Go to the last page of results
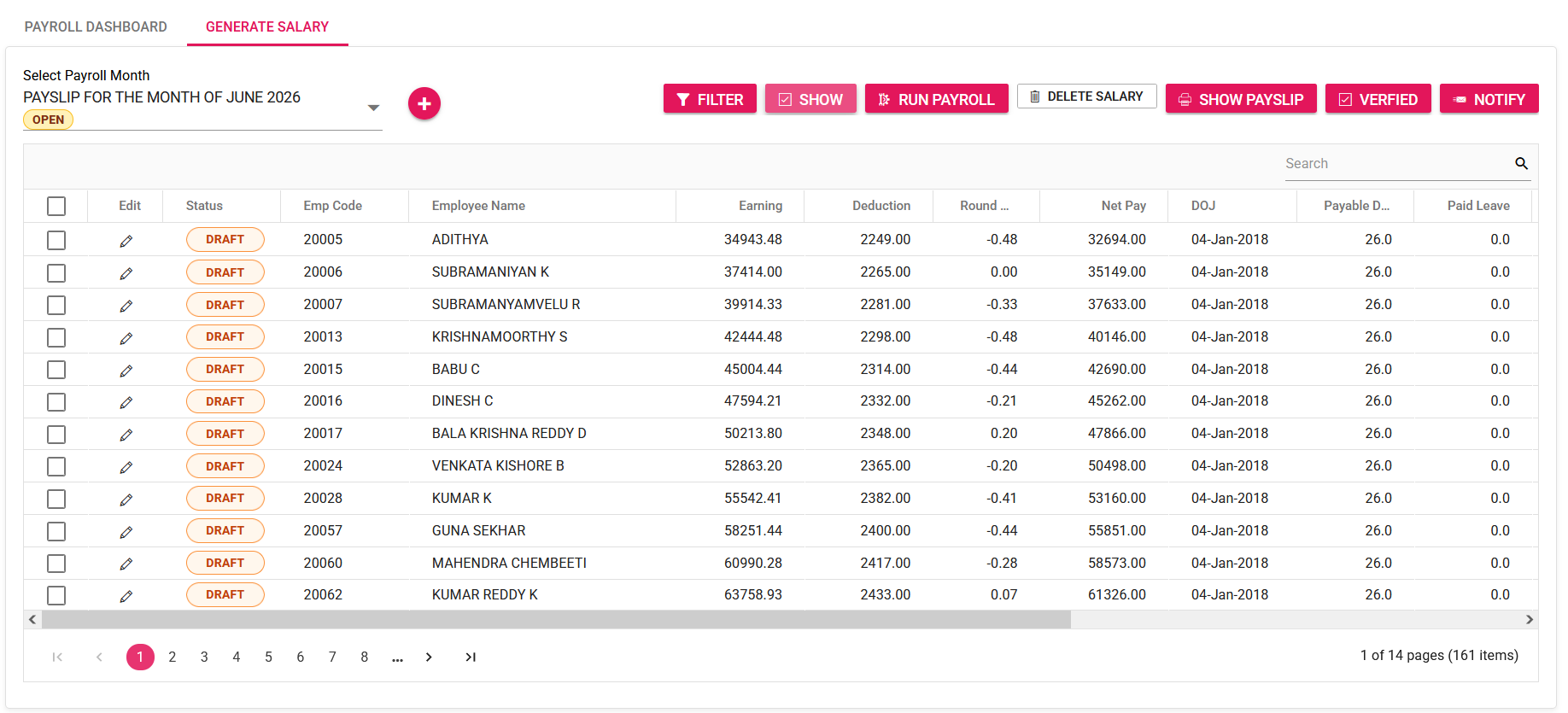The height and width of the screenshot is (713, 1568). pyautogui.click(x=471, y=657)
